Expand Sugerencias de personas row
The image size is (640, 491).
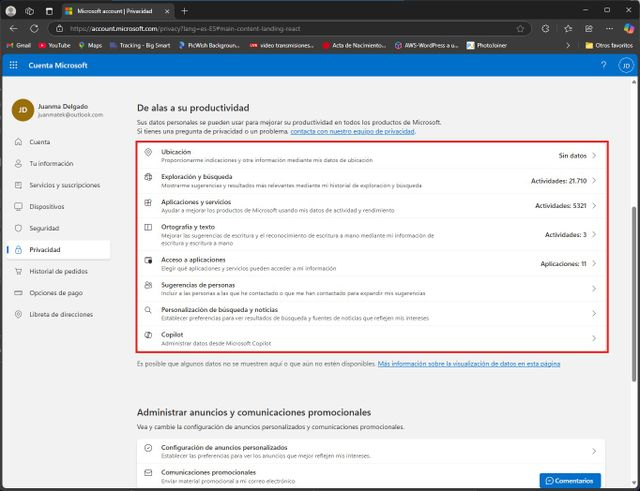(594, 288)
